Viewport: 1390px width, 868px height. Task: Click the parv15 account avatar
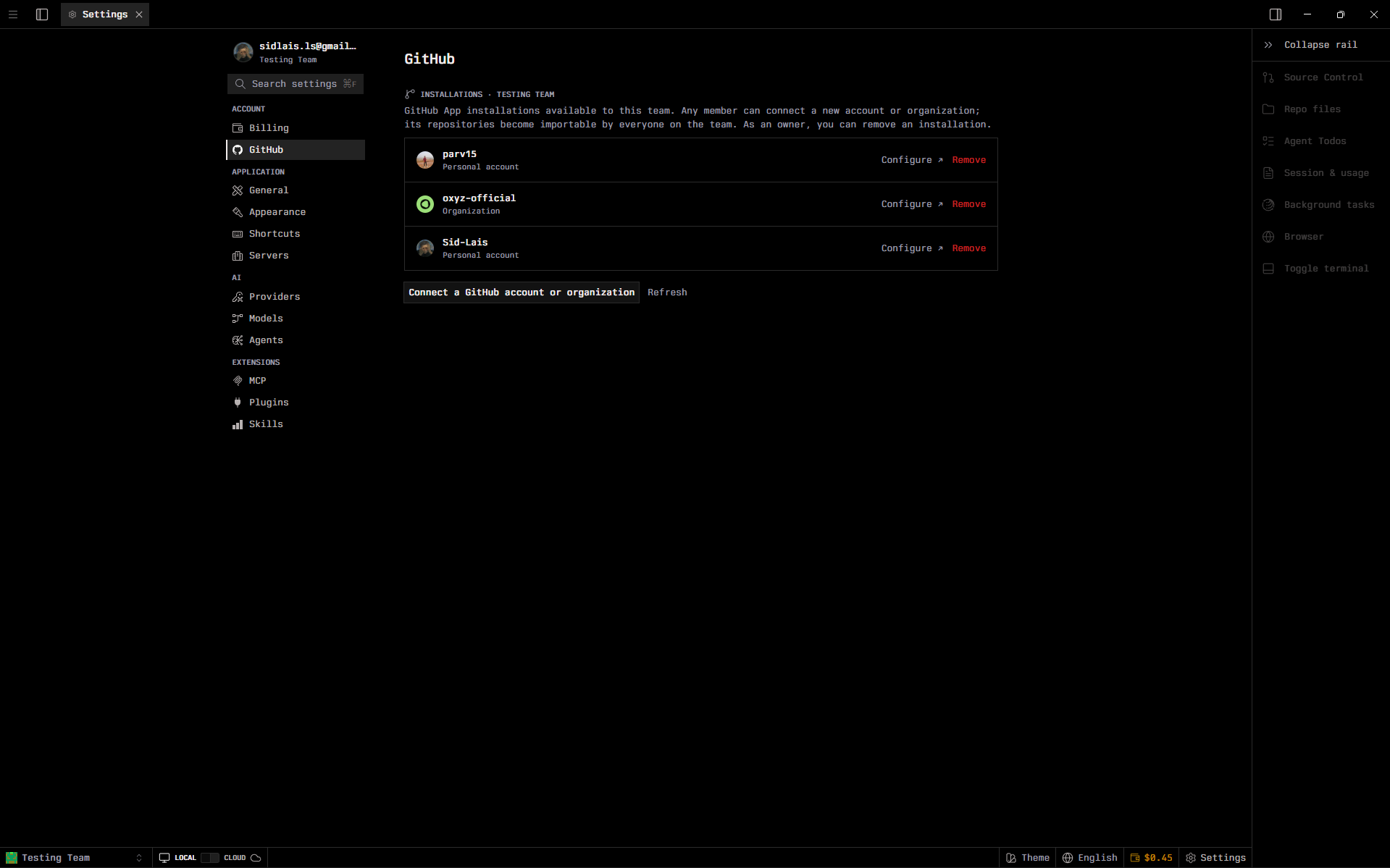[425, 160]
